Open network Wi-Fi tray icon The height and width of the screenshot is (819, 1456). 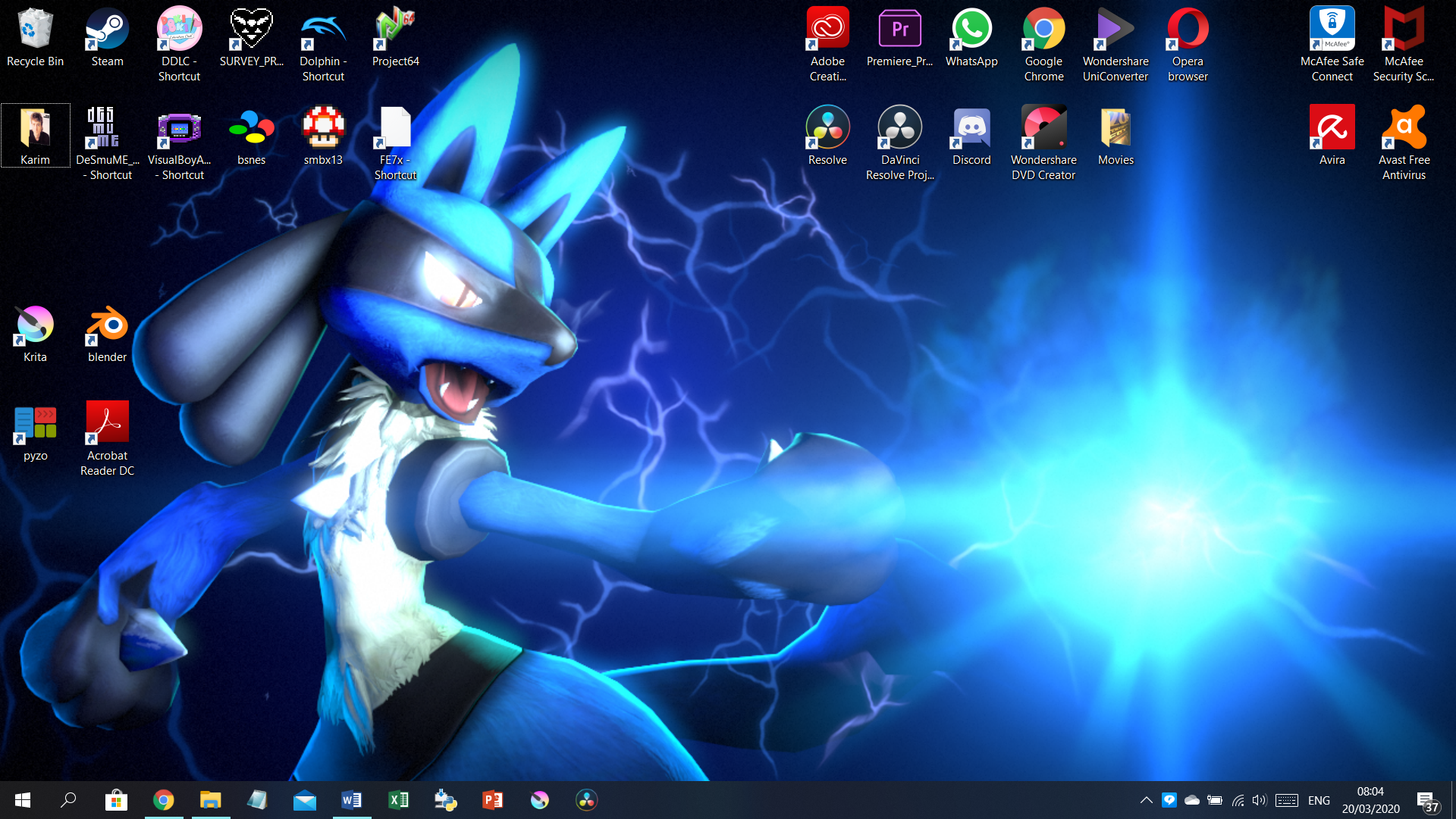[x=1238, y=800]
